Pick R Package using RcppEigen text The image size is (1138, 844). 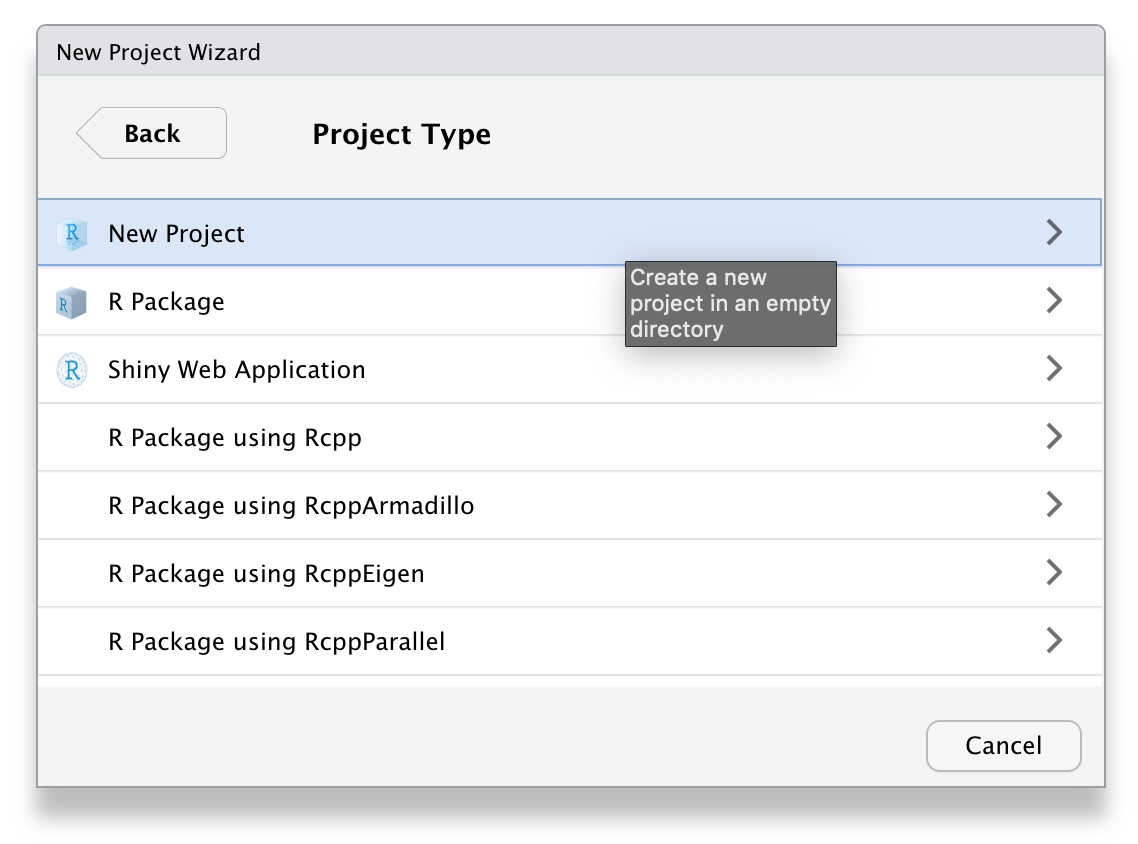[266, 574]
